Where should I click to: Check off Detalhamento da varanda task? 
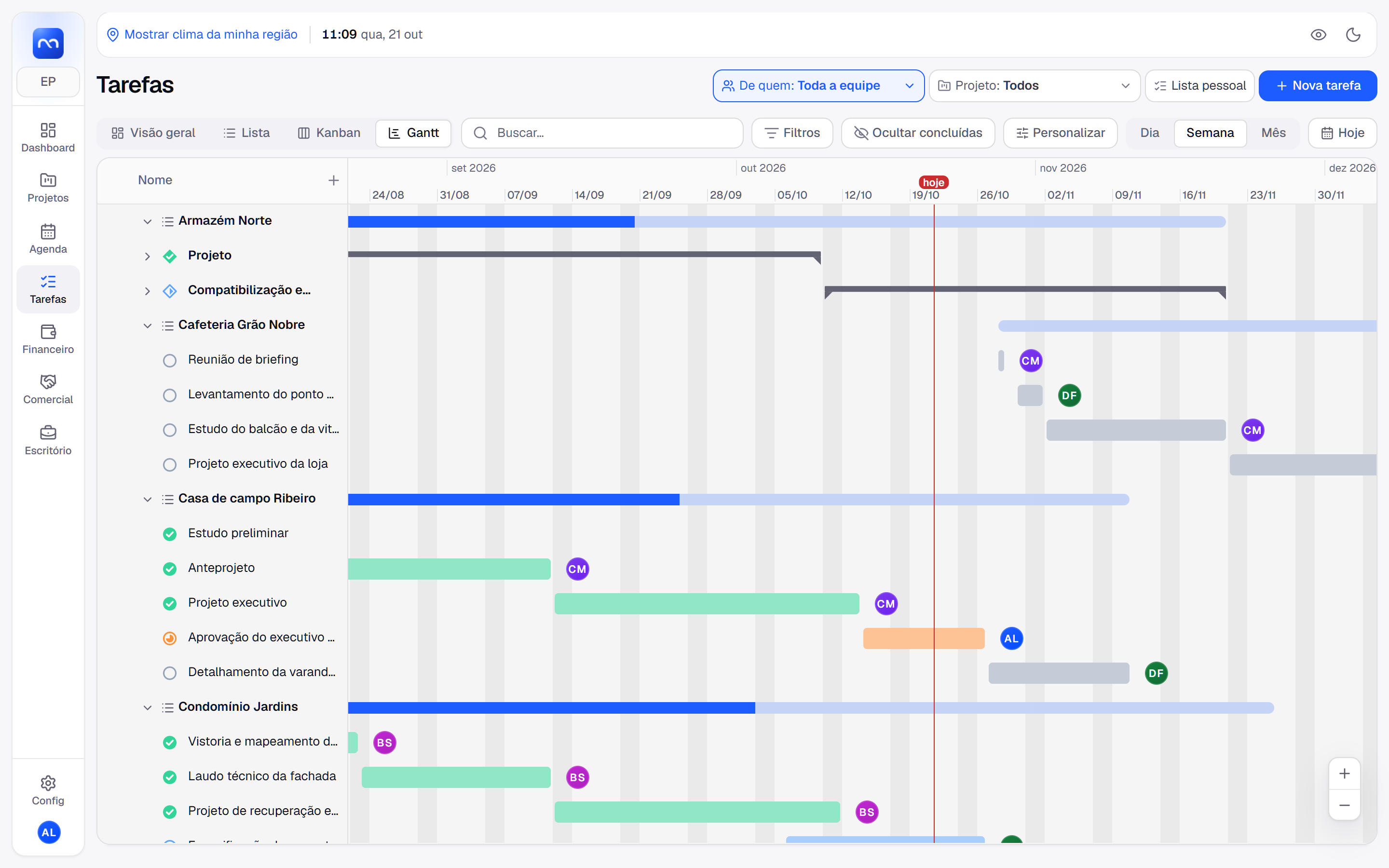point(169,673)
